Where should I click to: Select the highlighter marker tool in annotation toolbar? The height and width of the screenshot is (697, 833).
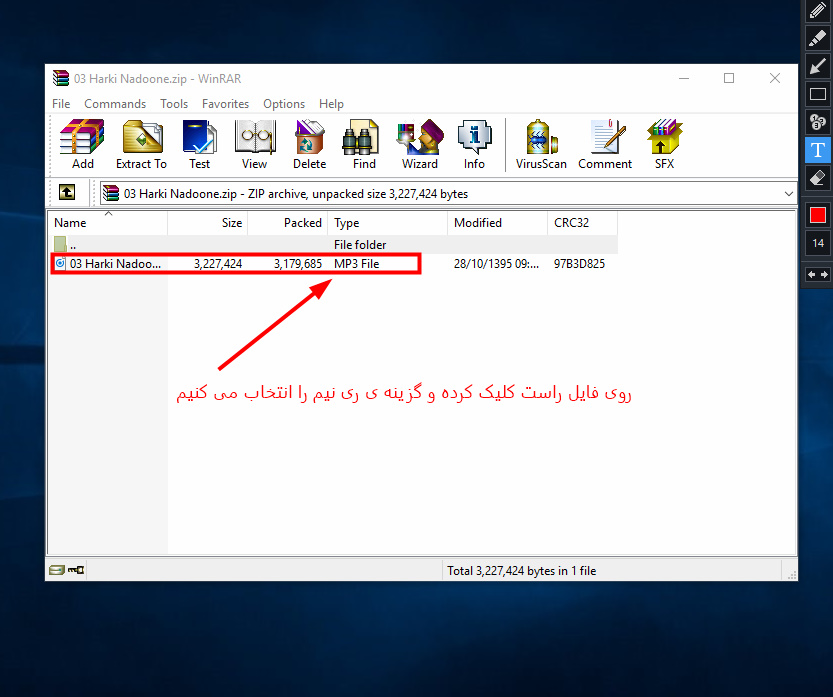[x=818, y=39]
